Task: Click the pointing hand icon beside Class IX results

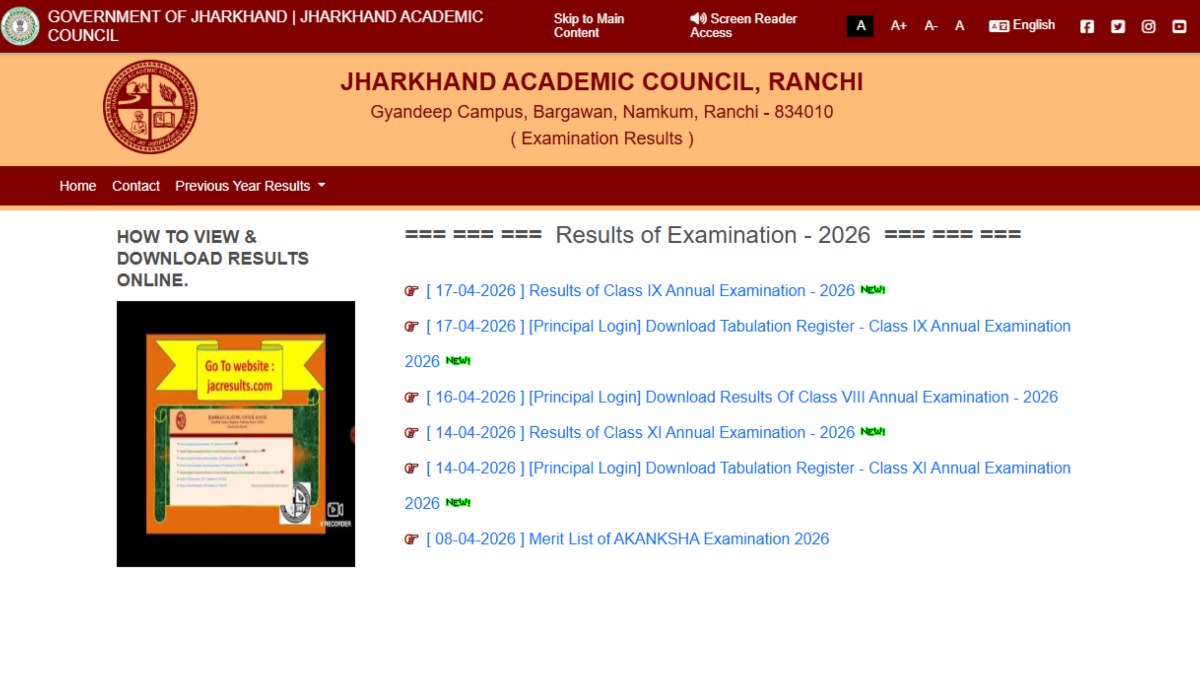Action: click(411, 291)
